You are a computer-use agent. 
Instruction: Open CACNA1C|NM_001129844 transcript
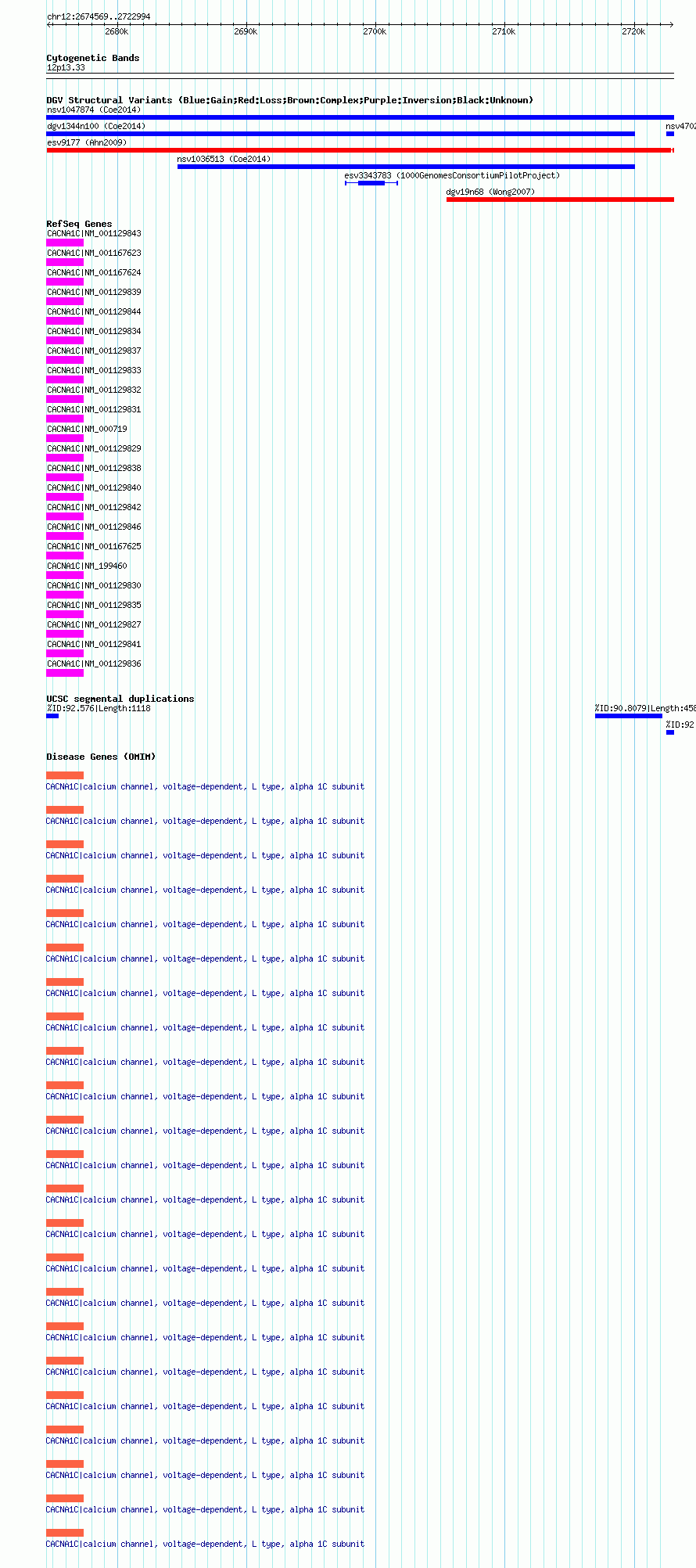click(x=94, y=311)
